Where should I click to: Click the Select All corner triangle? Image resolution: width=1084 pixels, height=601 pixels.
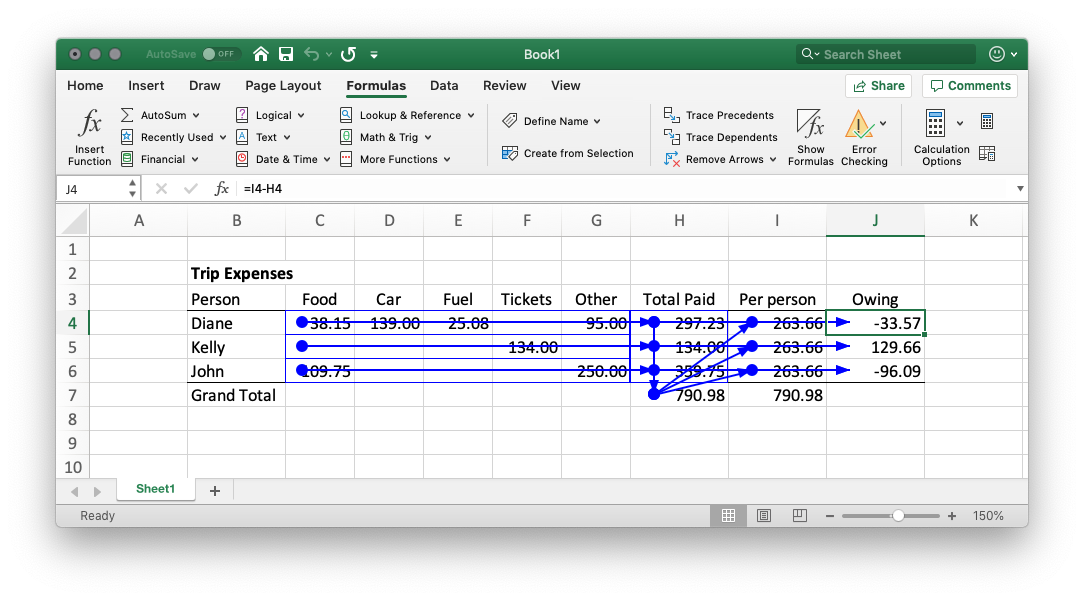pyautogui.click(x=75, y=221)
